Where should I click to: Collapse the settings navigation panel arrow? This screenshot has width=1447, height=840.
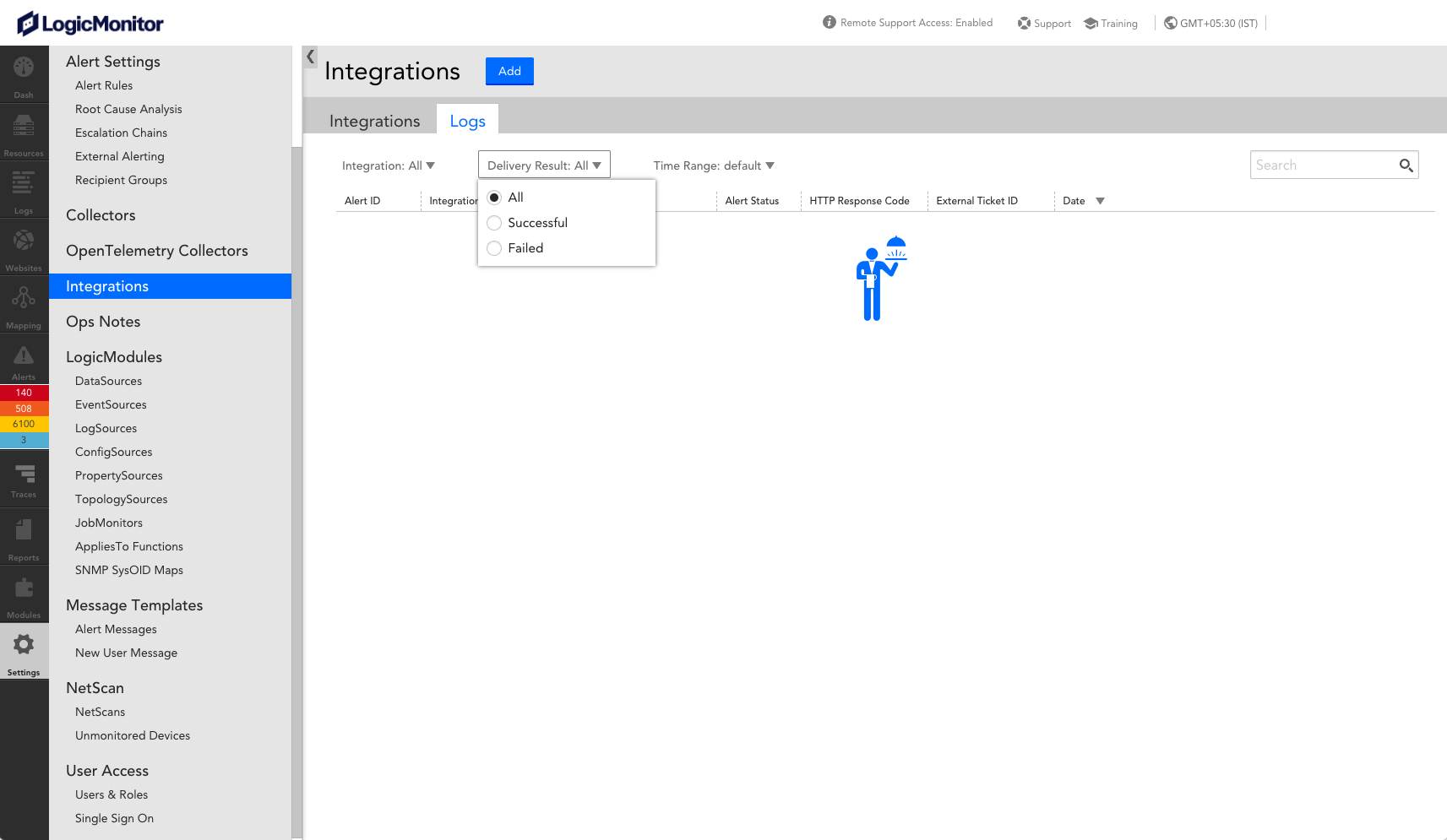tap(311, 57)
